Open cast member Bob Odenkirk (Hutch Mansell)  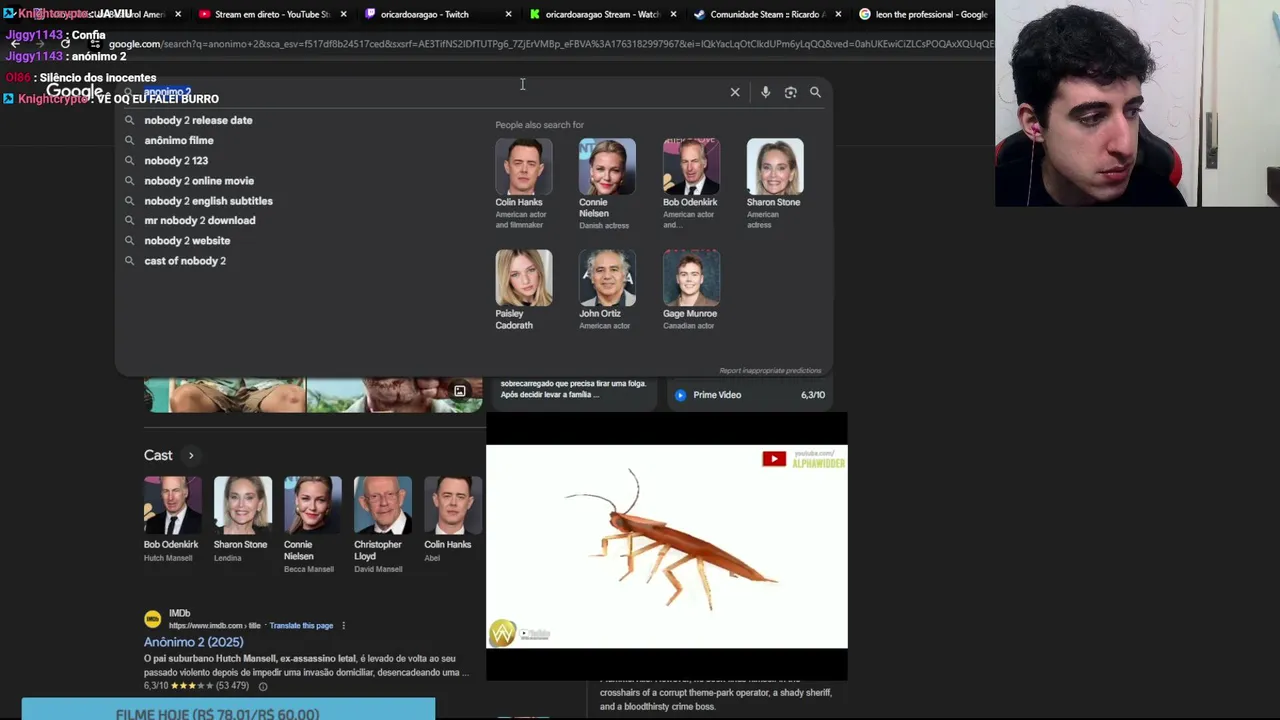171,520
